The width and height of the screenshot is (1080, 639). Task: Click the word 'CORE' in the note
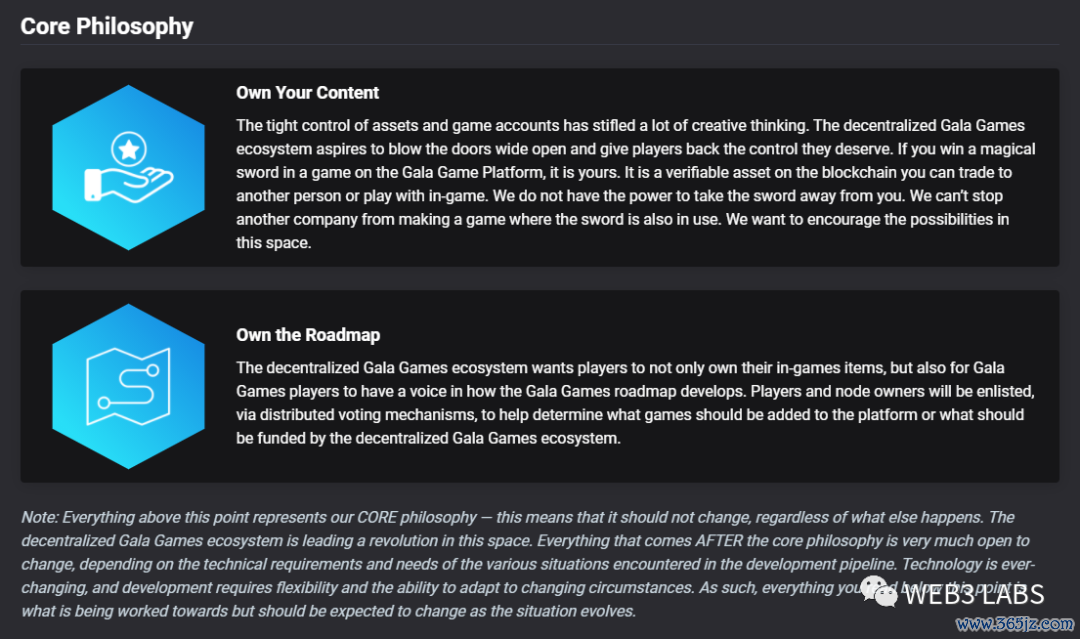376,518
